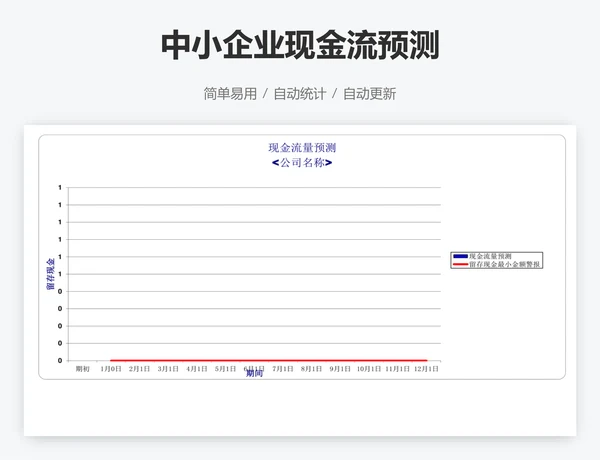The height and width of the screenshot is (460, 600).
Task: Select legend entry 现金流量预测
Action: click(490, 256)
